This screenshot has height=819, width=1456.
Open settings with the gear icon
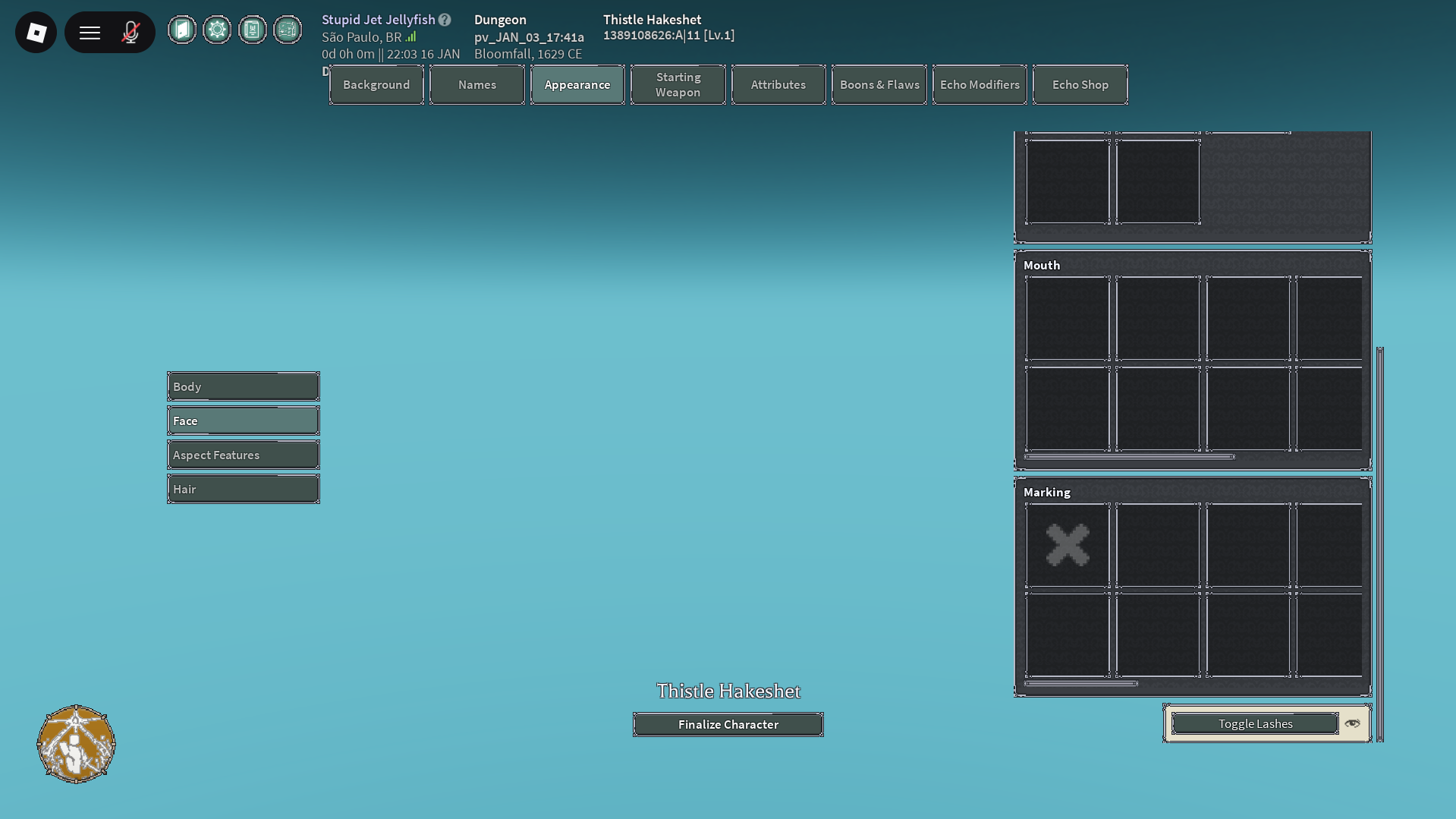pos(217,30)
